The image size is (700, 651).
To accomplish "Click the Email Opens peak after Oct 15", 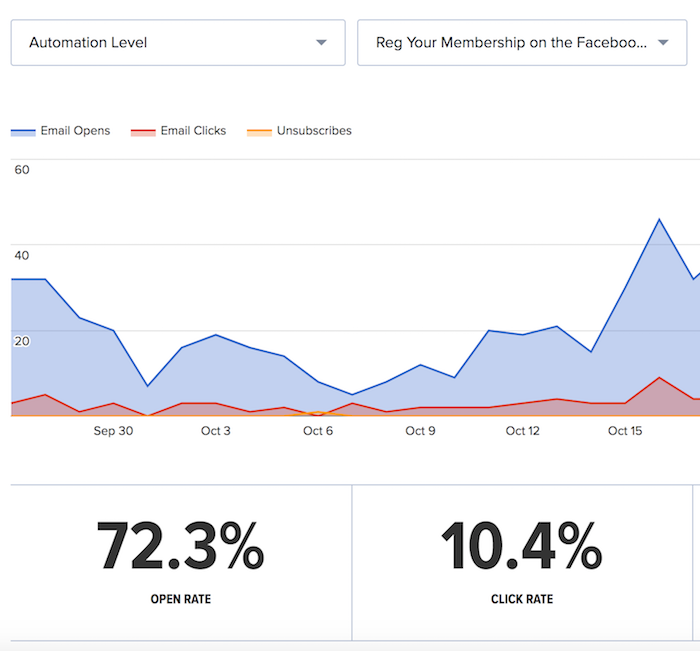I will point(659,219).
